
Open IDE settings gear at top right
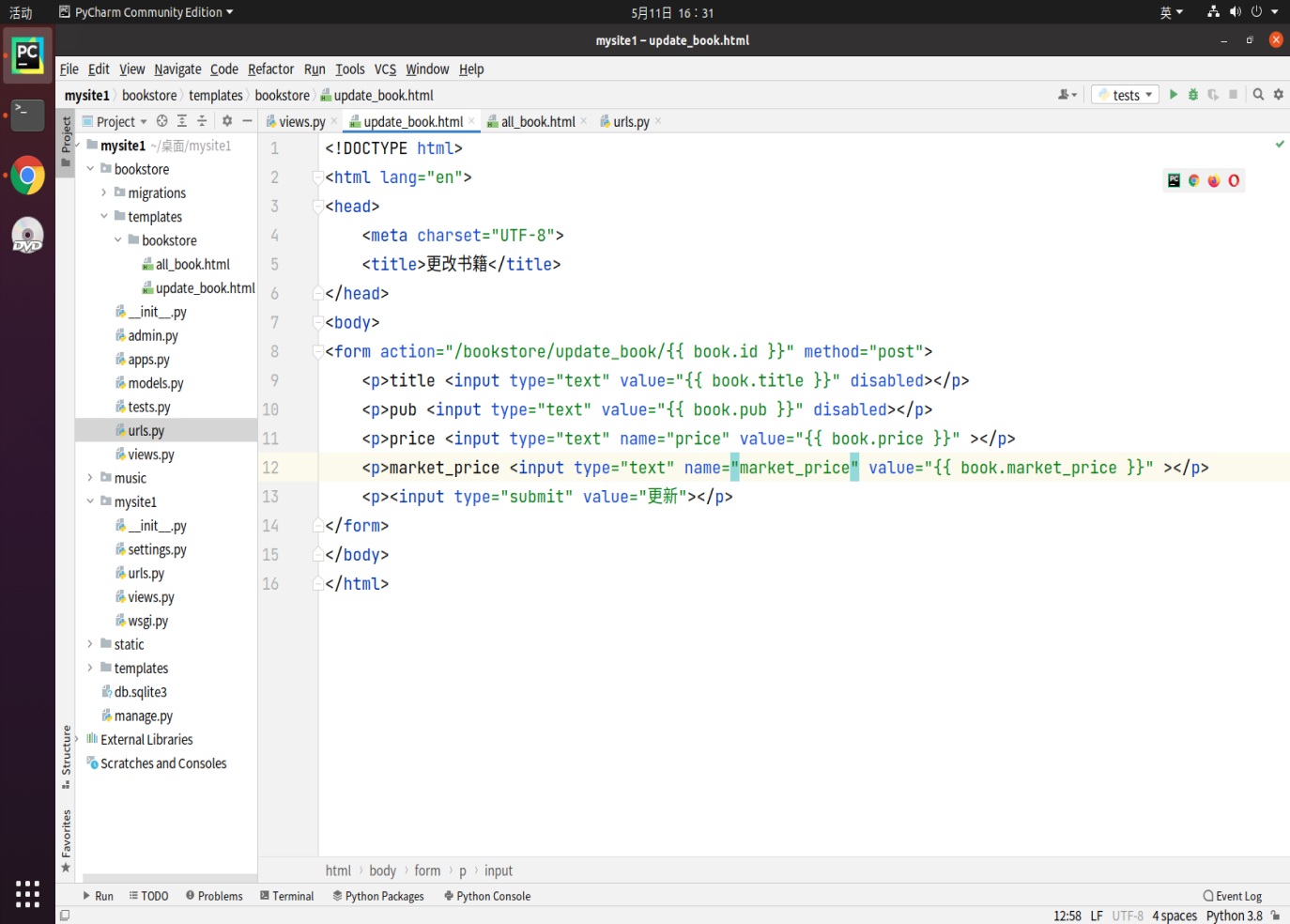(x=1278, y=95)
